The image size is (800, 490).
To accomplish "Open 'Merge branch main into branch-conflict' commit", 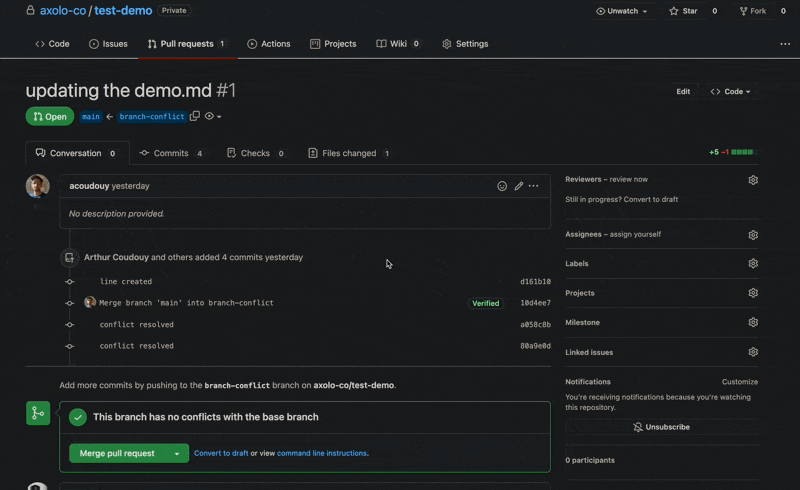I will 186,303.
